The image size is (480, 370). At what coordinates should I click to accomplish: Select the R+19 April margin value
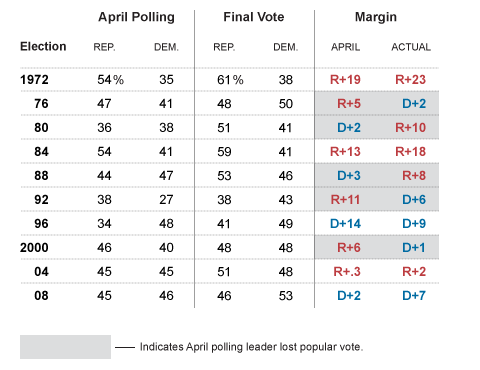[x=345, y=80]
